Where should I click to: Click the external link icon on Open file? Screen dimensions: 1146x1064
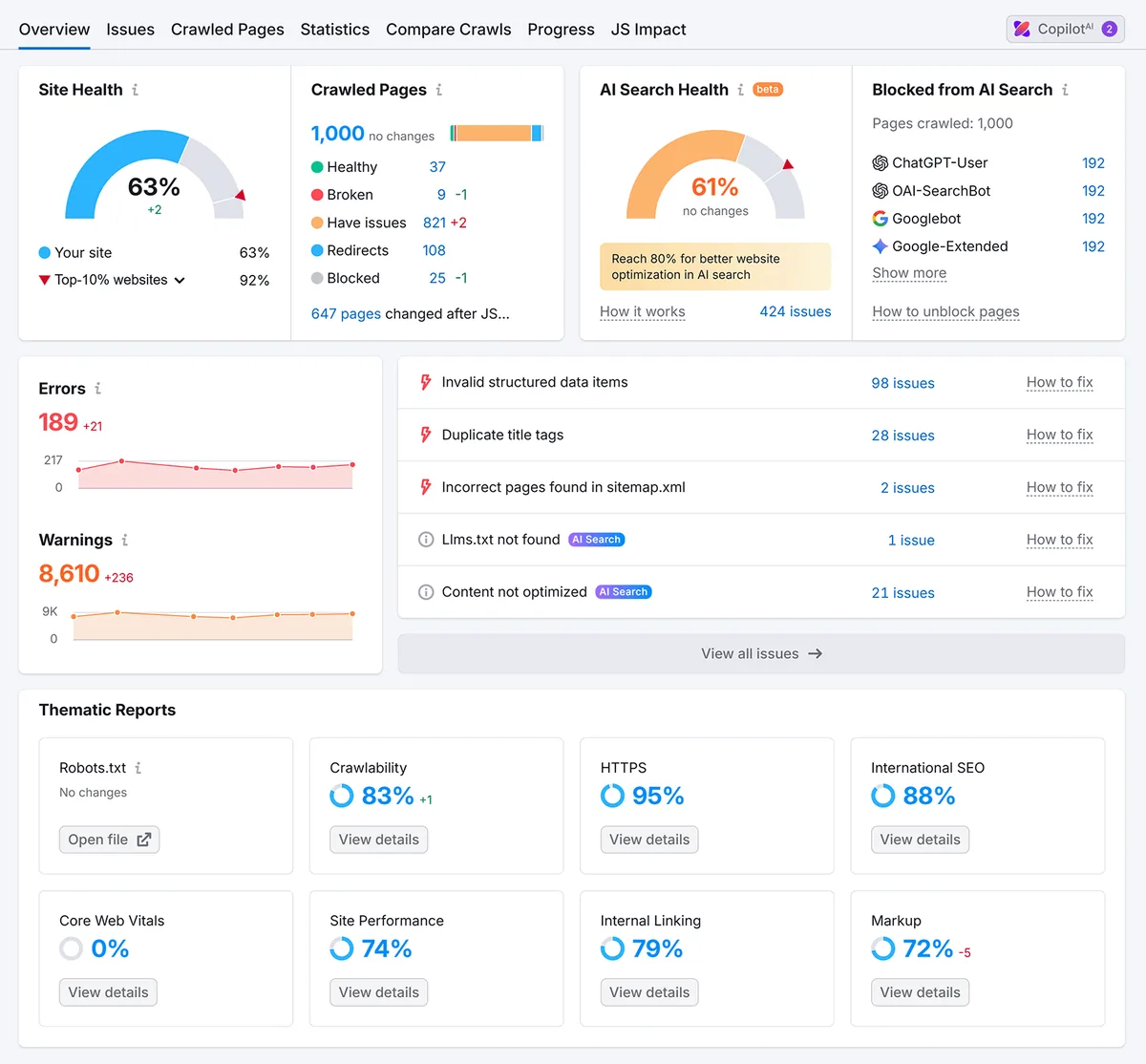pyautogui.click(x=143, y=840)
